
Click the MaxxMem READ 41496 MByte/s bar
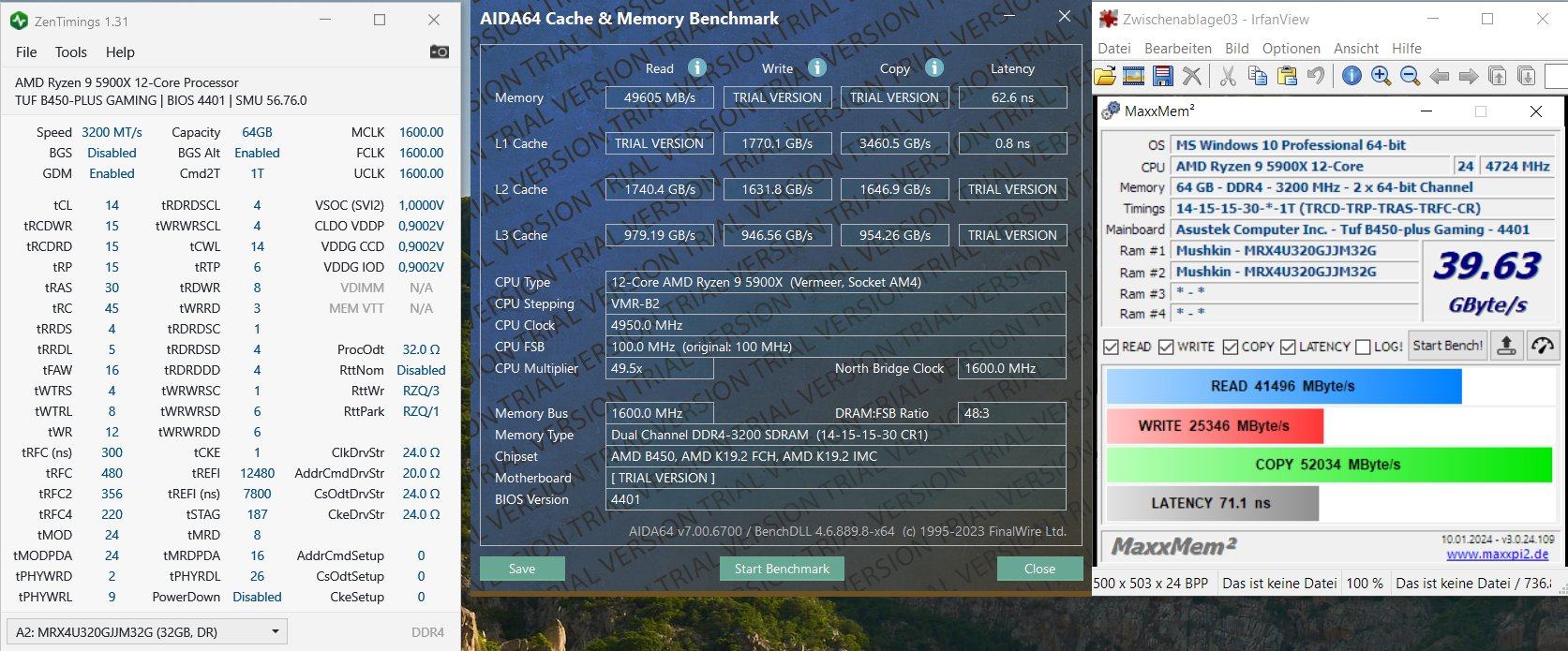coord(1283,386)
